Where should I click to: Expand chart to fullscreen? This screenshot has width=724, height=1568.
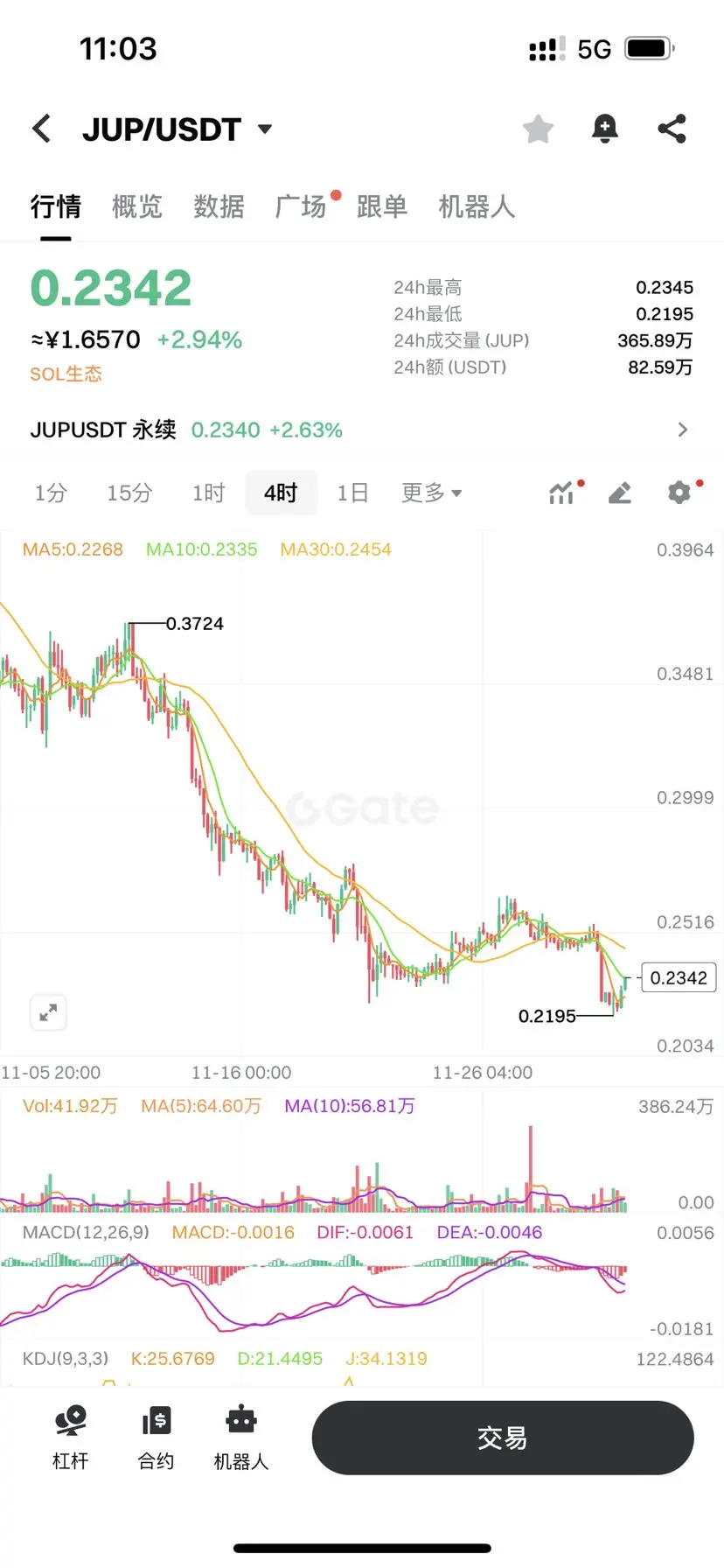click(x=48, y=1012)
